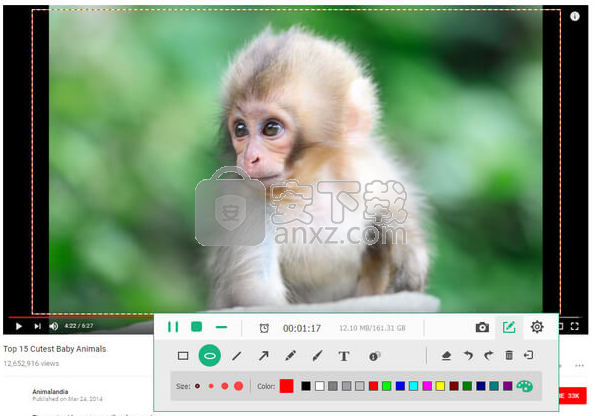Open the custom color palette picker
The width and height of the screenshot is (606, 416).
tap(524, 386)
